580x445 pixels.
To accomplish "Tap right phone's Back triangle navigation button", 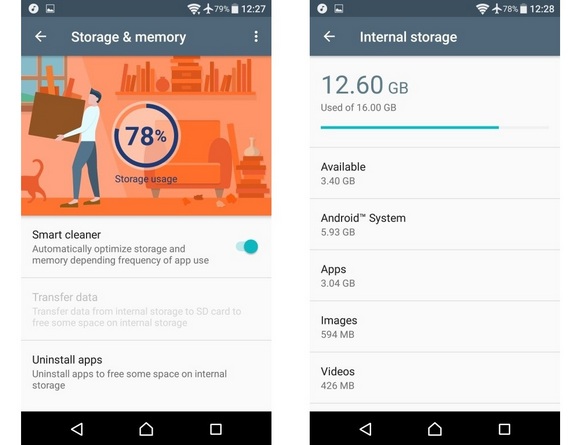I will coord(365,429).
